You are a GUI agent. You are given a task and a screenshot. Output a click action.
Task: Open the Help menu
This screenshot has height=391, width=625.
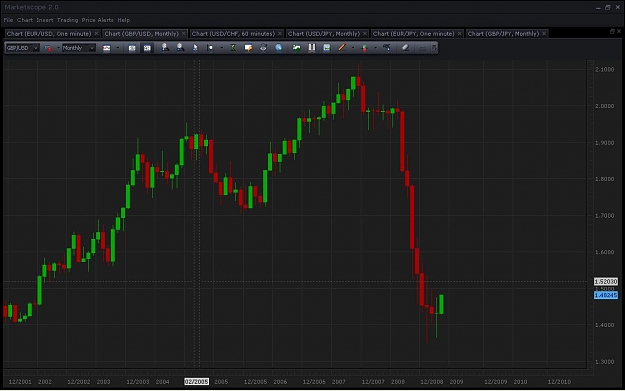124,20
